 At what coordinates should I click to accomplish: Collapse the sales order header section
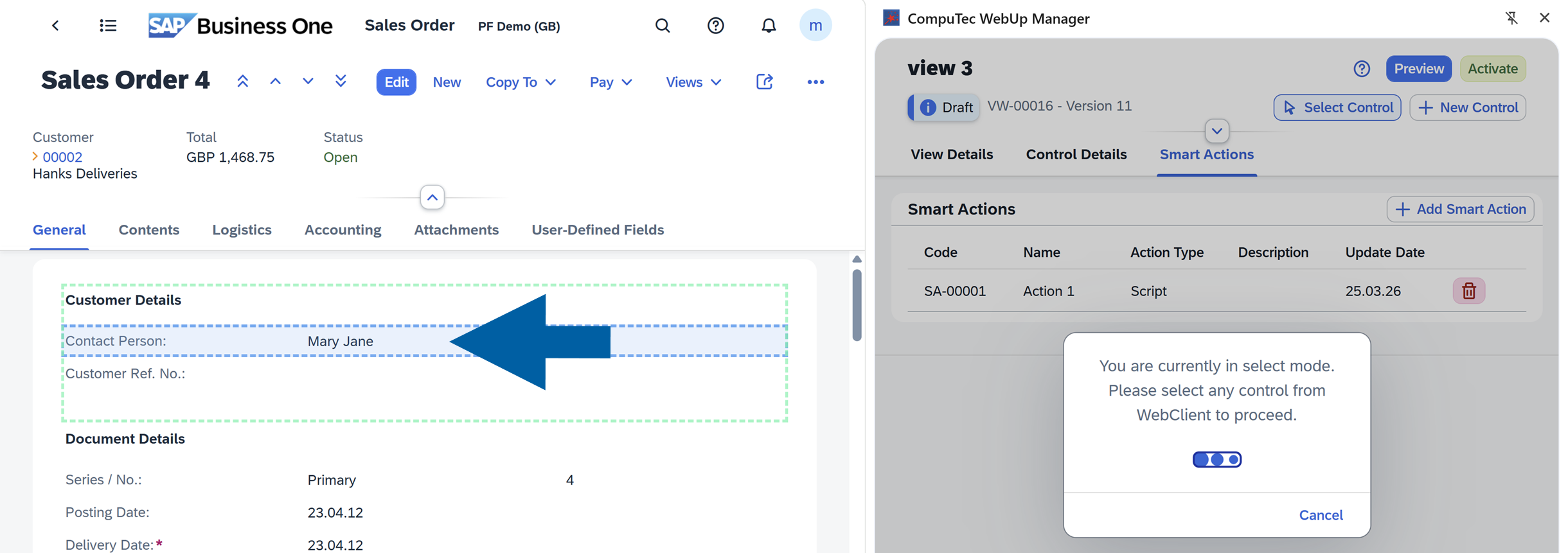[432, 197]
